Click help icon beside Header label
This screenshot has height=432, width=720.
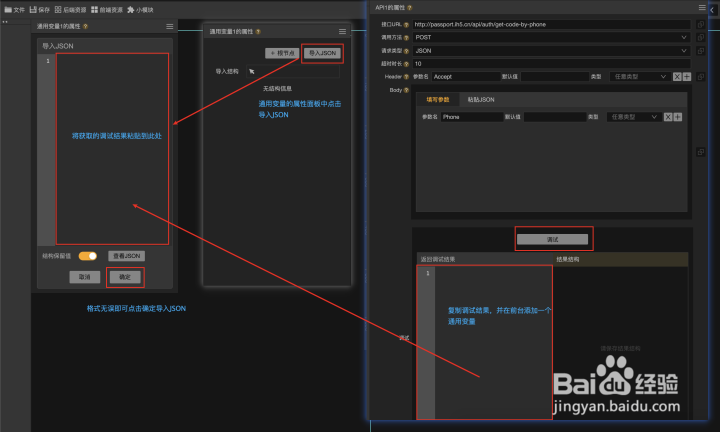(406, 77)
